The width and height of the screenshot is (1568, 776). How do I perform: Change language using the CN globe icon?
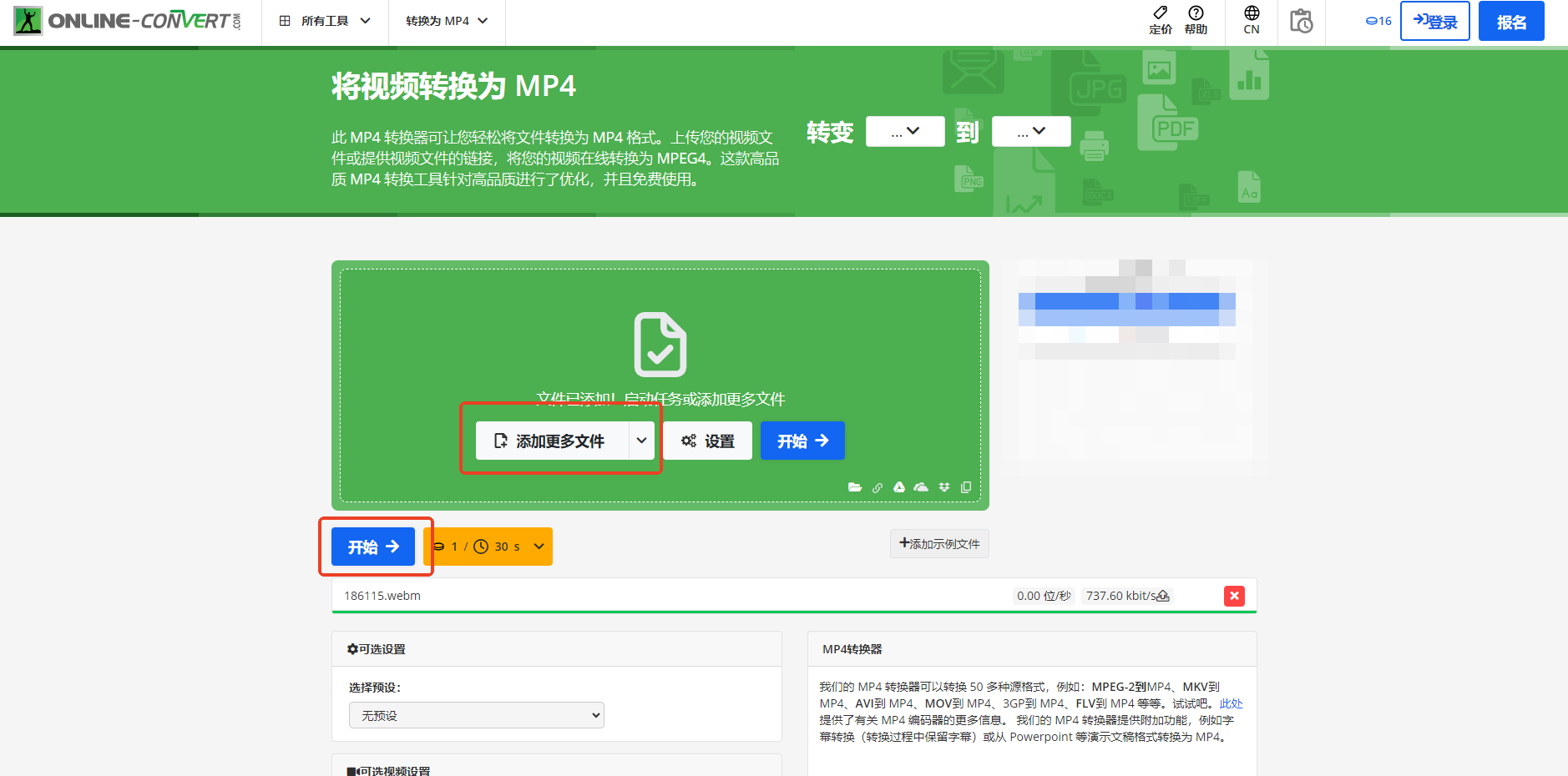pyautogui.click(x=1250, y=21)
